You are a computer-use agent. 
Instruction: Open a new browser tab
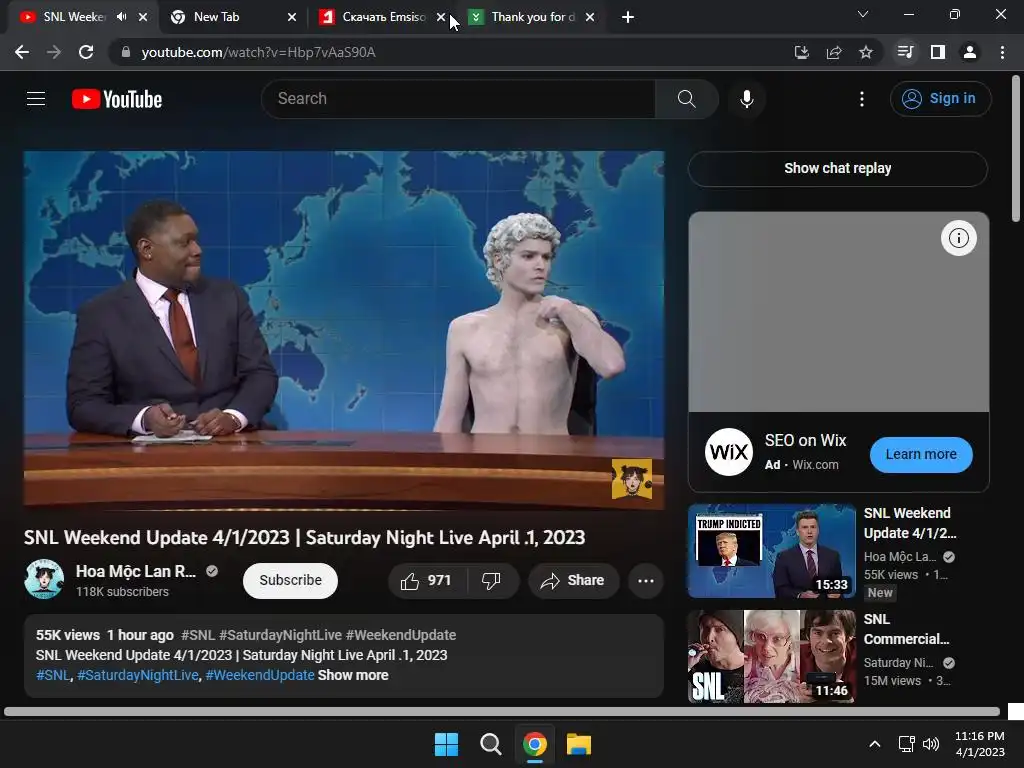[628, 17]
